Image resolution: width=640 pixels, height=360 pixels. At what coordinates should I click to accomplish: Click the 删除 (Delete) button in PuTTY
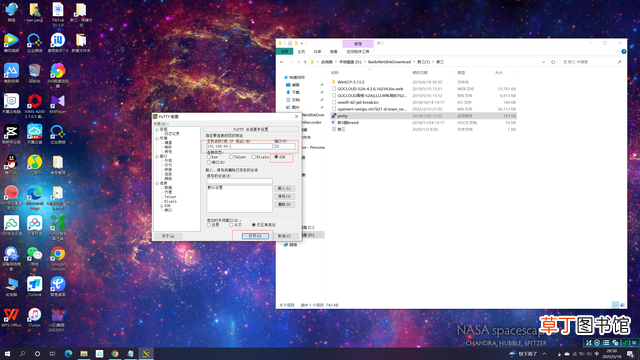click(x=284, y=204)
